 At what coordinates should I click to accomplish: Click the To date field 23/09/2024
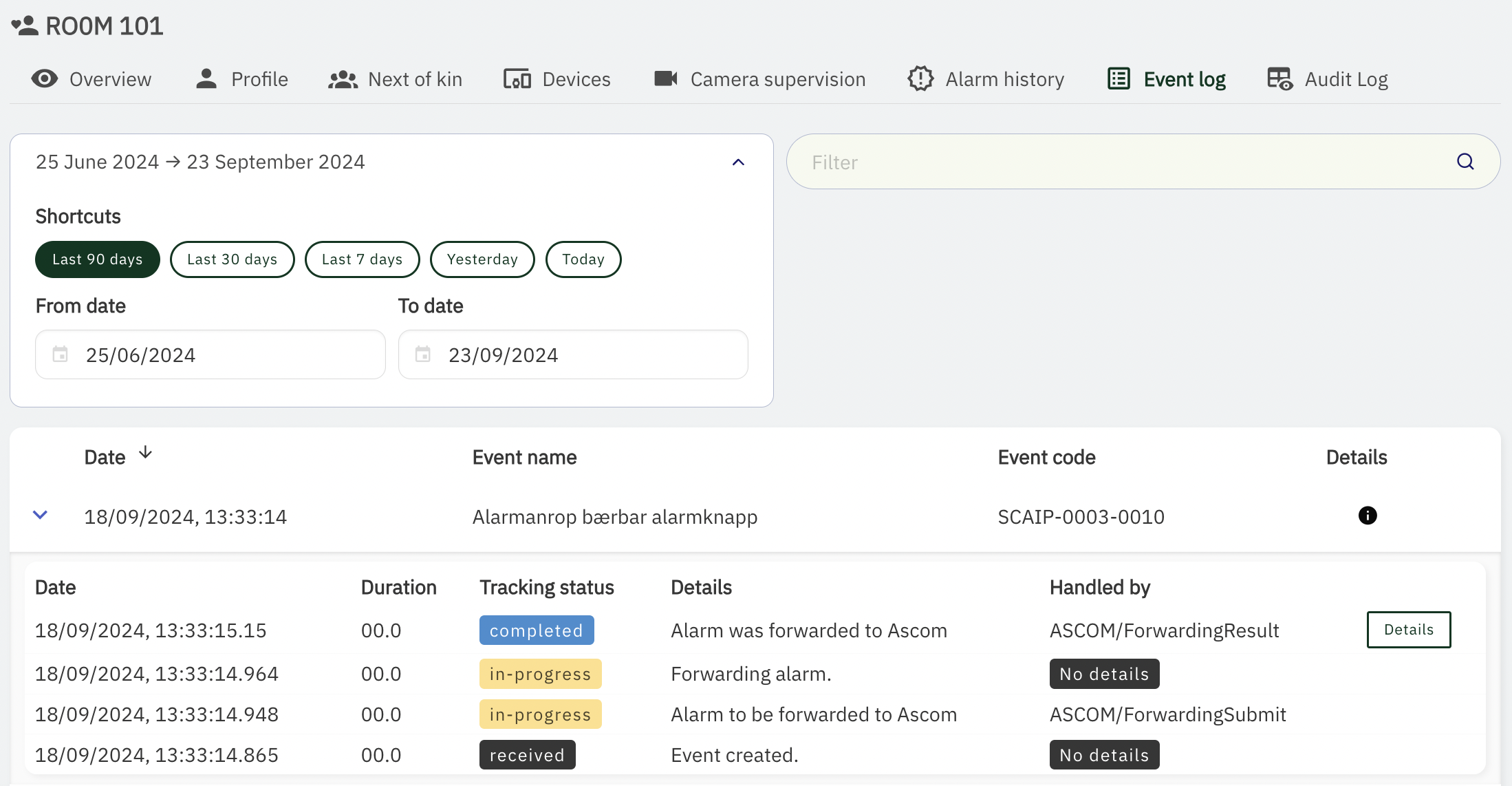tap(573, 354)
